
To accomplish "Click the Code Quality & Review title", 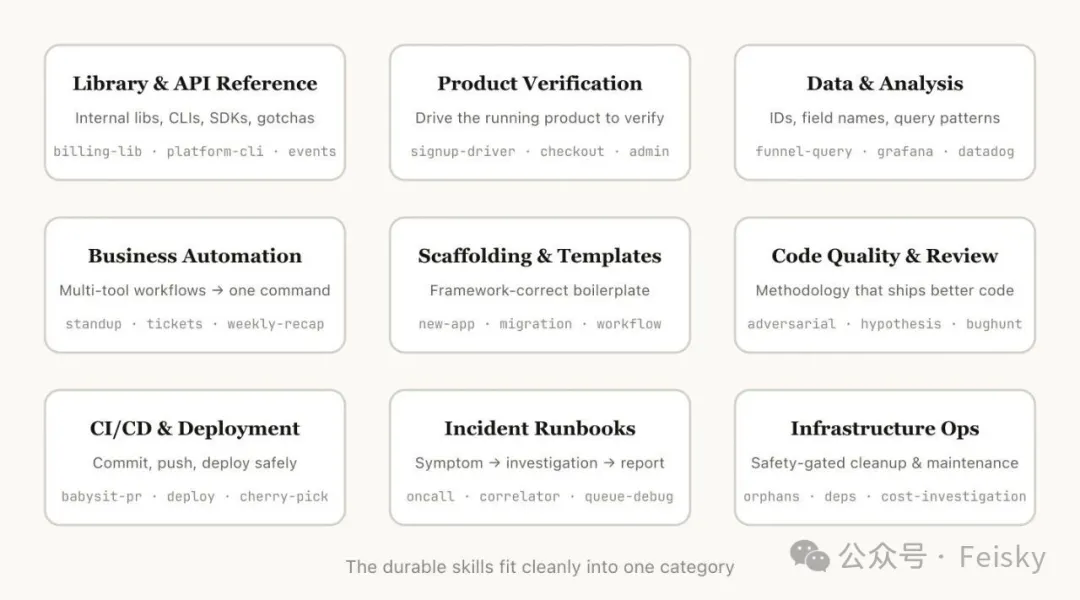I will click(x=885, y=256).
